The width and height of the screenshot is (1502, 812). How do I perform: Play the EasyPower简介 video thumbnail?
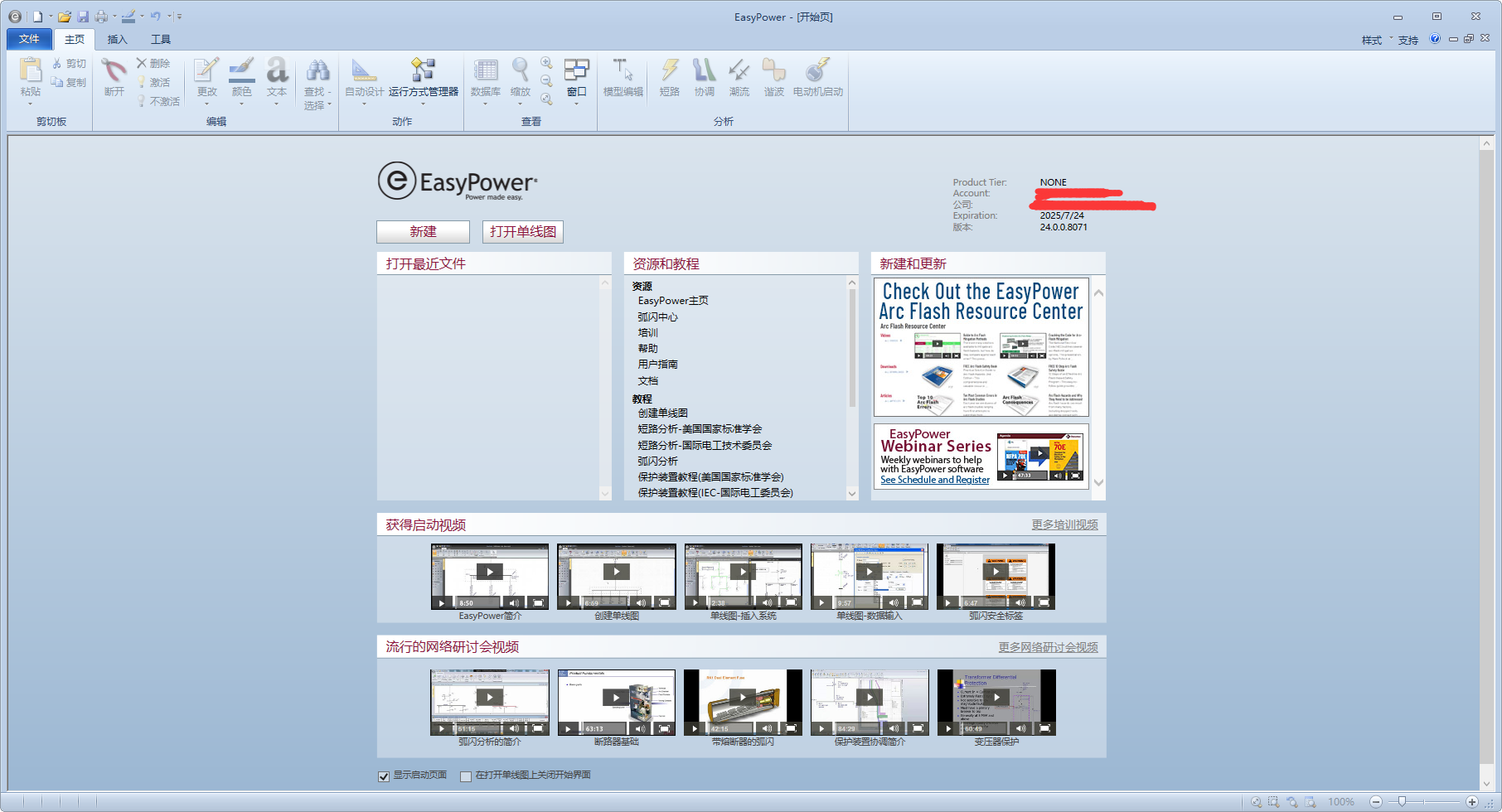click(490, 577)
